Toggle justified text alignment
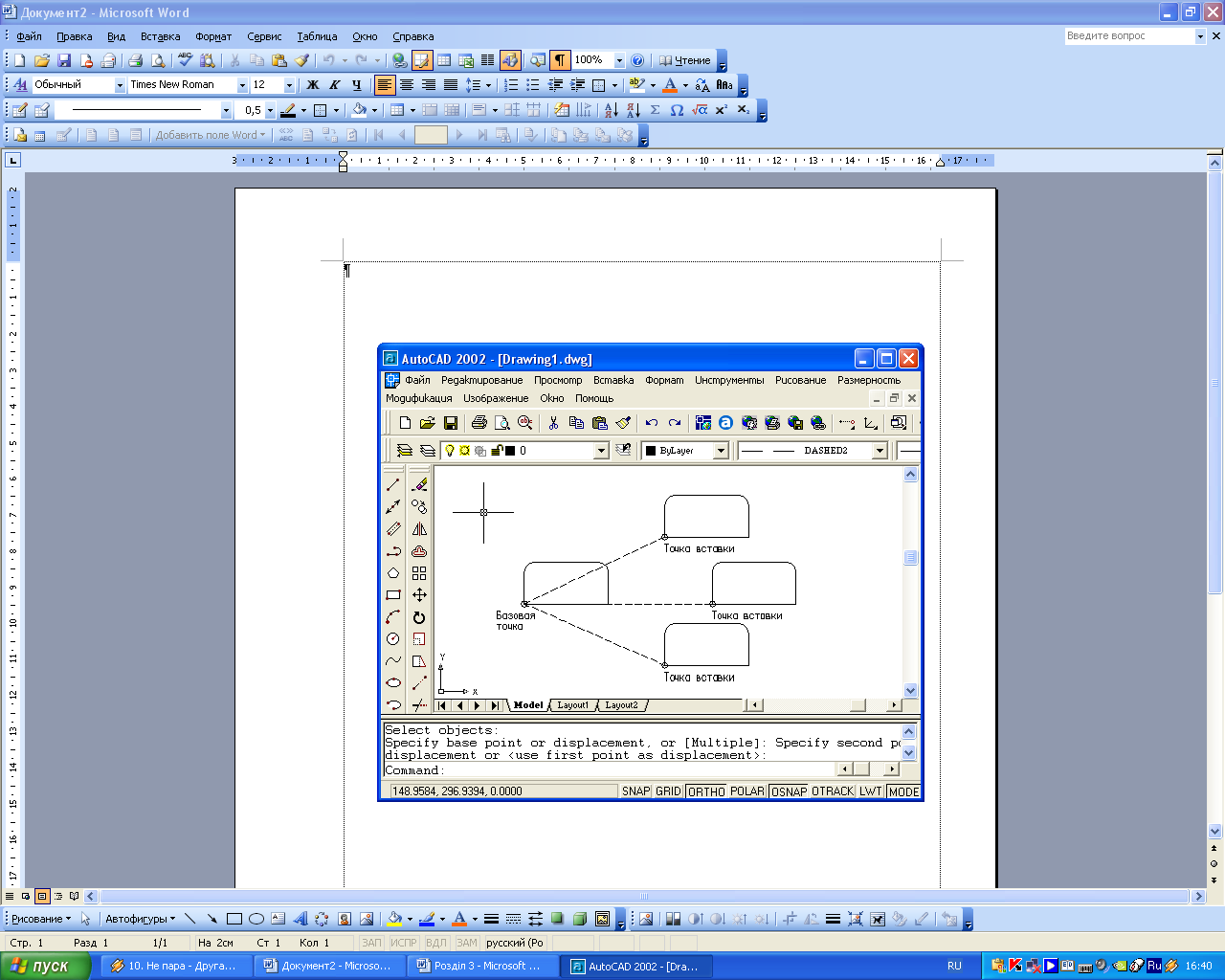This screenshot has width=1225, height=980. (x=451, y=85)
